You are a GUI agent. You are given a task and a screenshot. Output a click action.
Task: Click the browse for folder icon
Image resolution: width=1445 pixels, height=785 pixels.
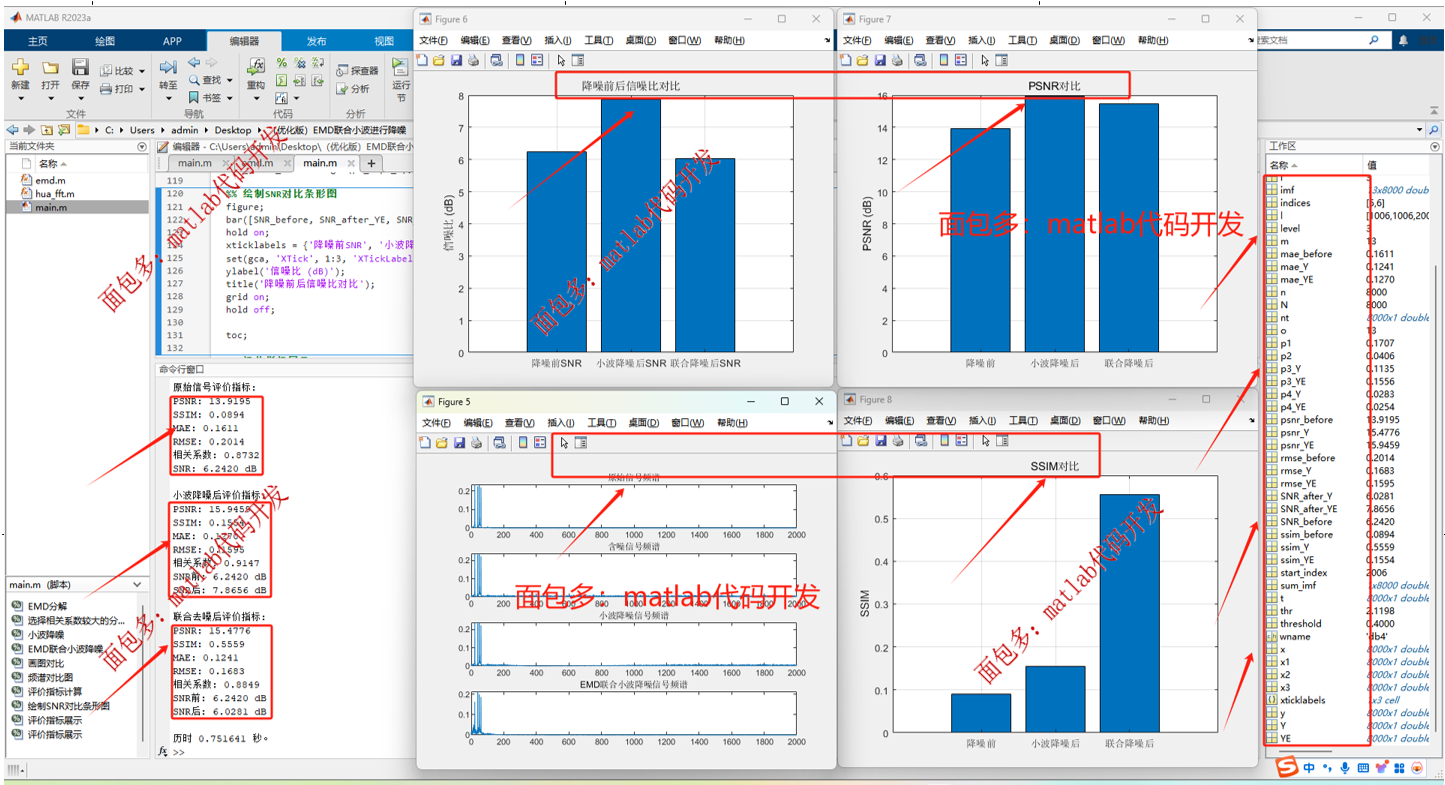point(64,130)
